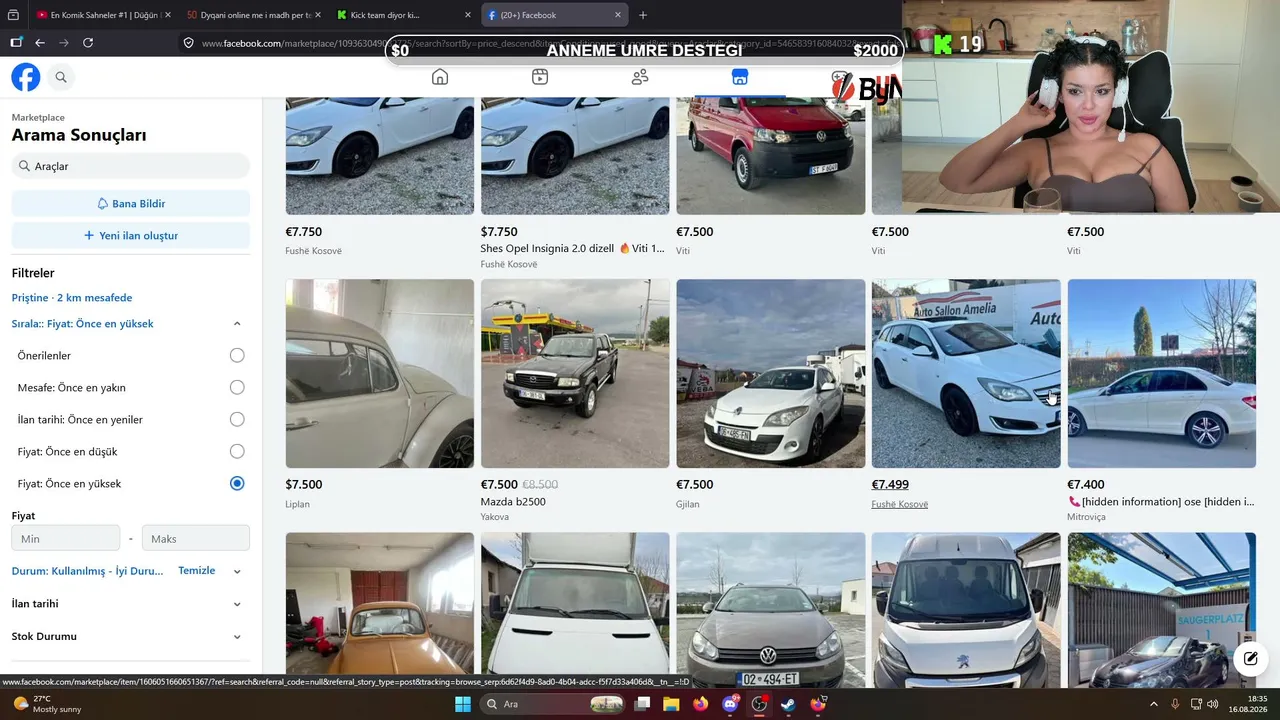The height and width of the screenshot is (720, 1280).
Task: Switch to Dyqani online browser tab
Action: [253, 15]
